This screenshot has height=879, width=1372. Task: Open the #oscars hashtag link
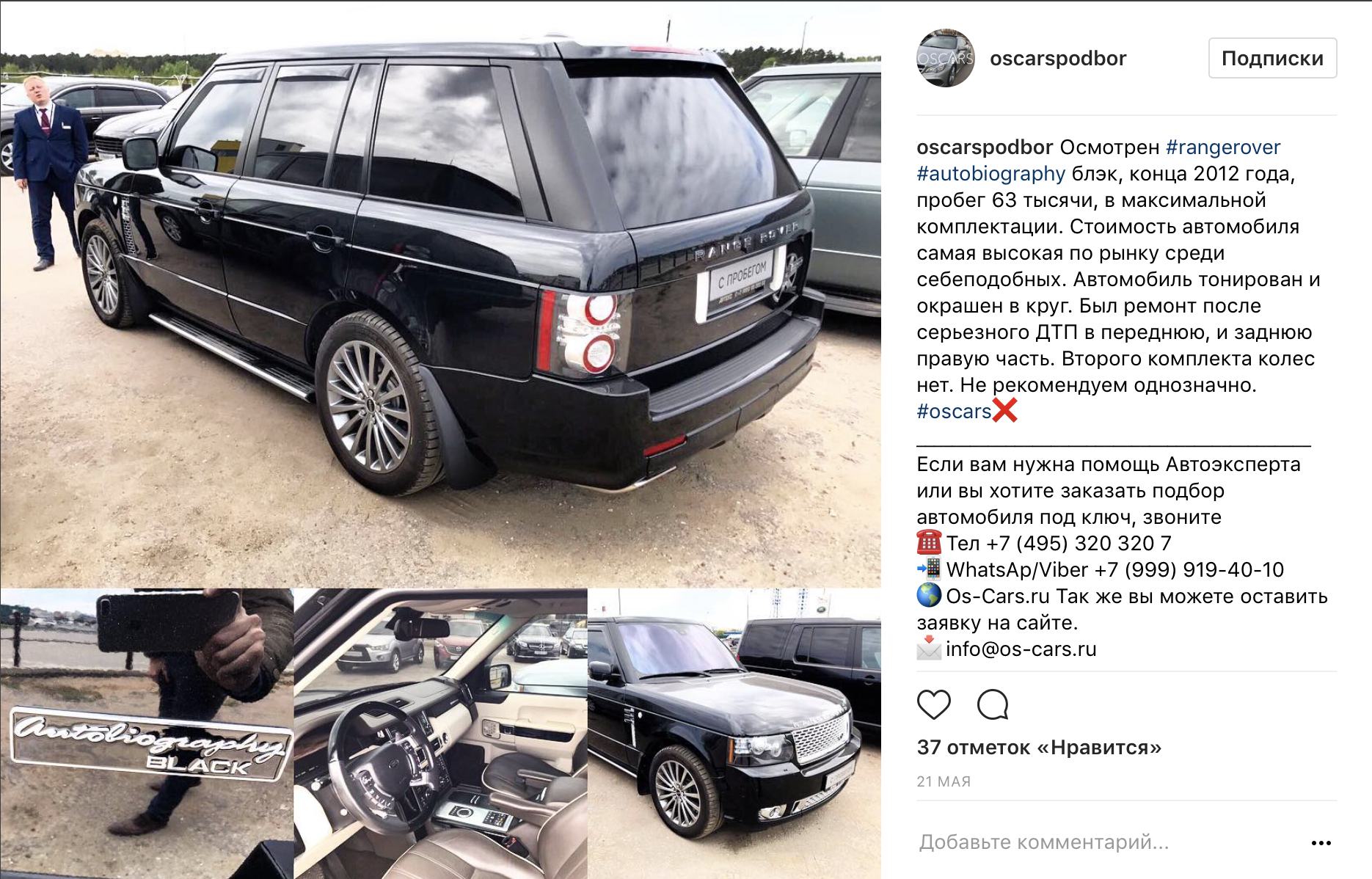[954, 412]
